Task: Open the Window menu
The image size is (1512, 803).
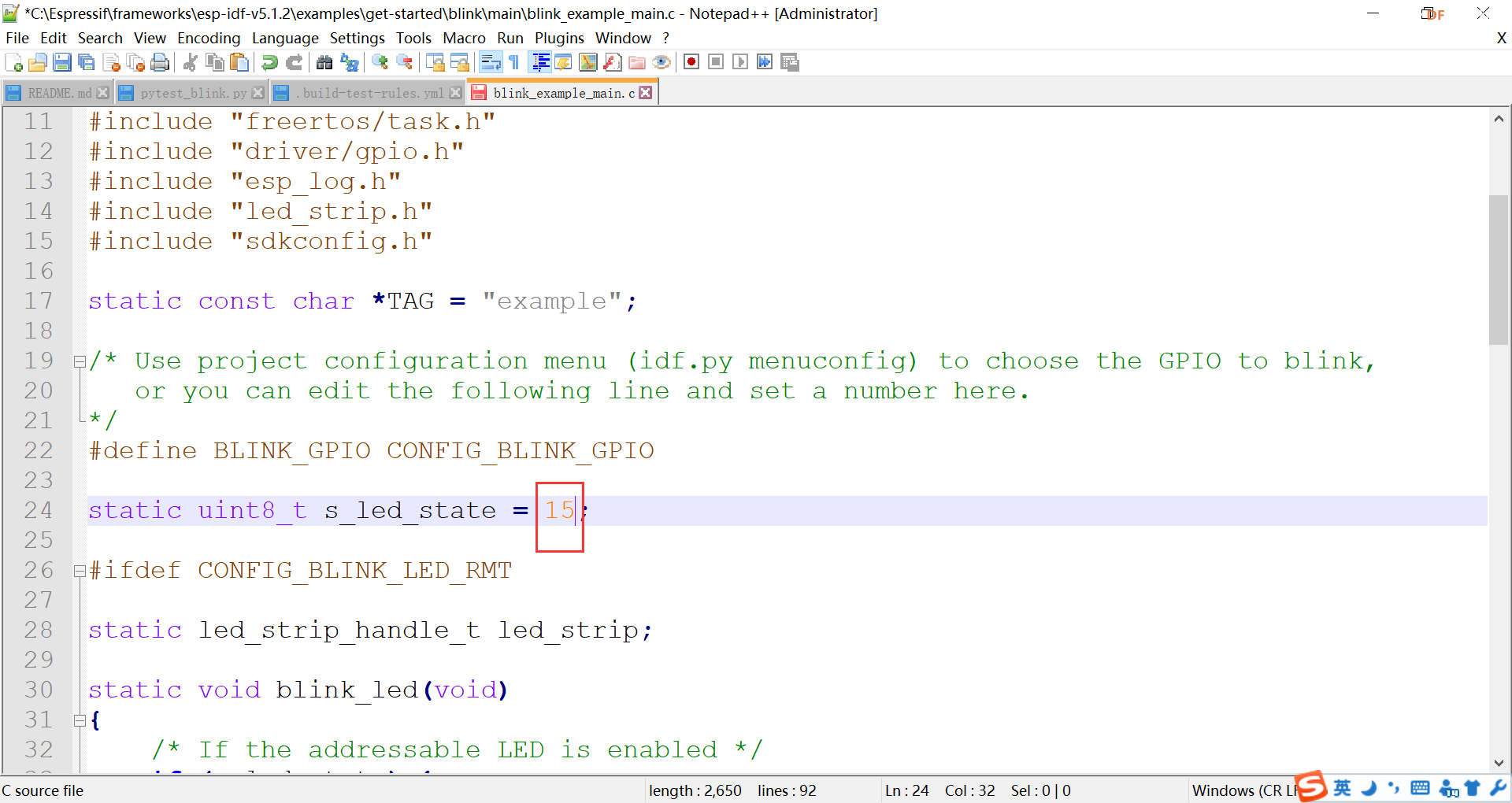Action: [623, 38]
